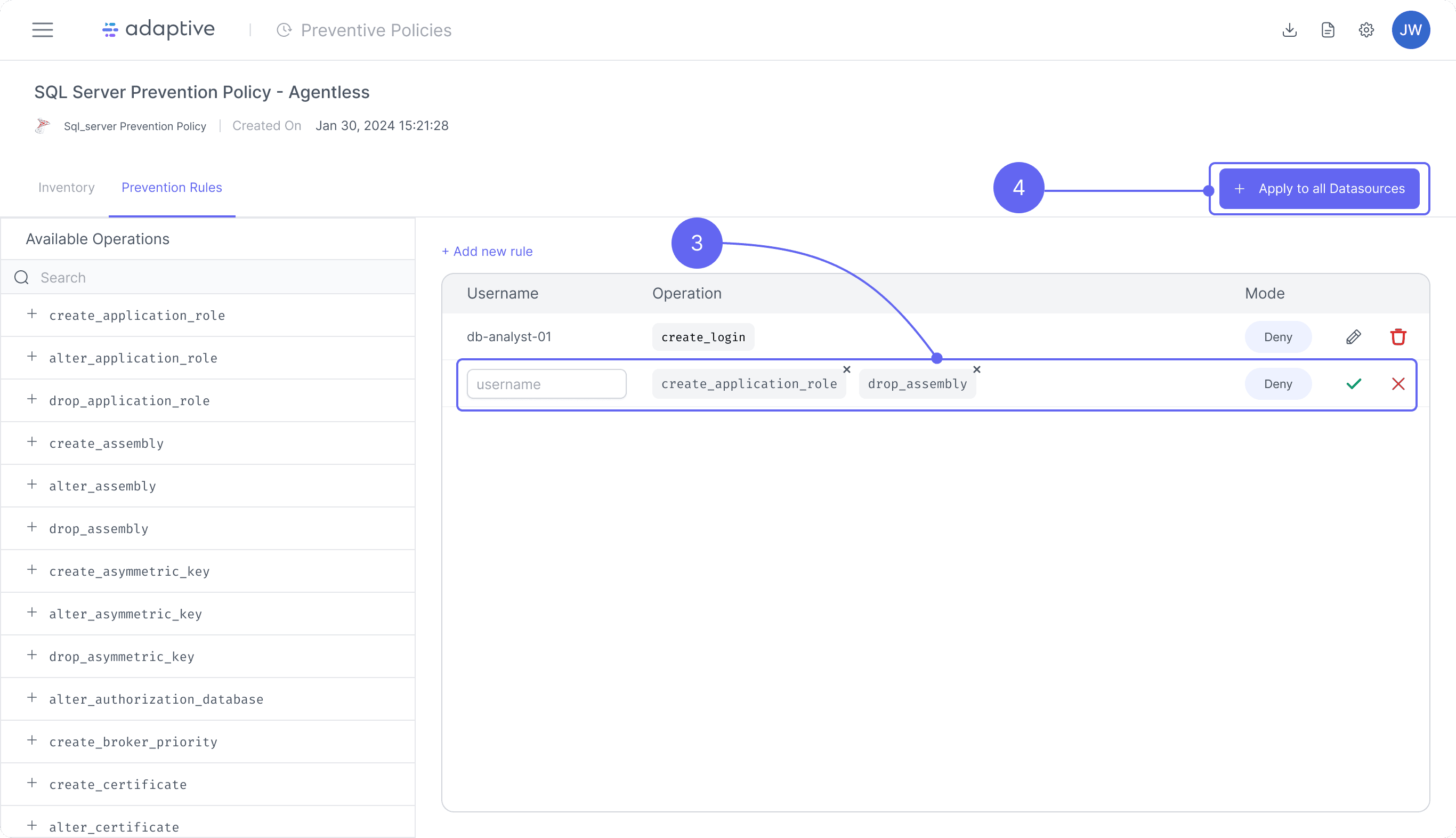Select alter_assembly in operations list
The height and width of the screenshot is (838, 1456).
(102, 486)
